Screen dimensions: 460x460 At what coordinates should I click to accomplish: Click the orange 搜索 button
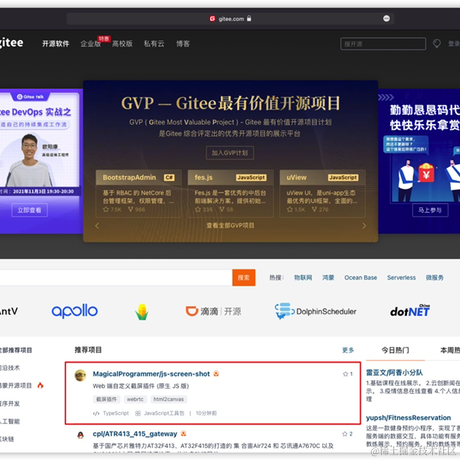point(244,277)
